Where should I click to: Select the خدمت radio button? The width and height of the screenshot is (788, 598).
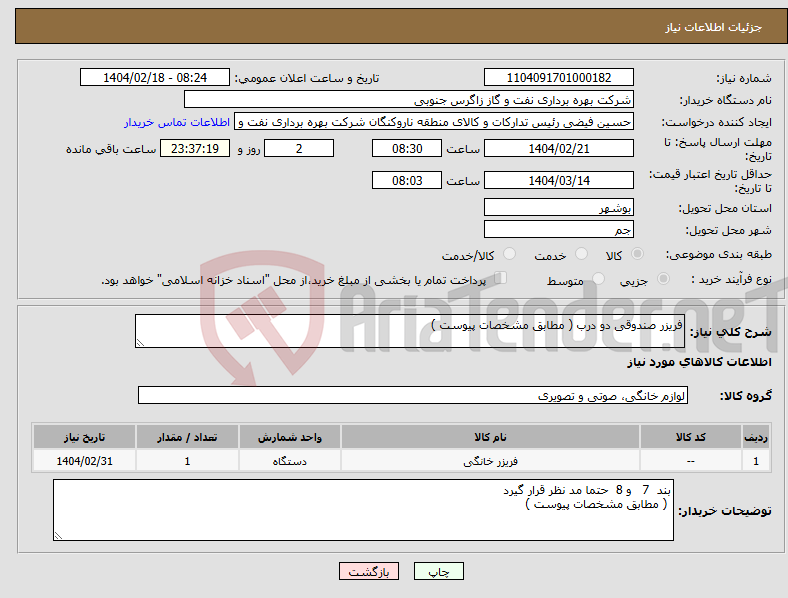click(581, 254)
